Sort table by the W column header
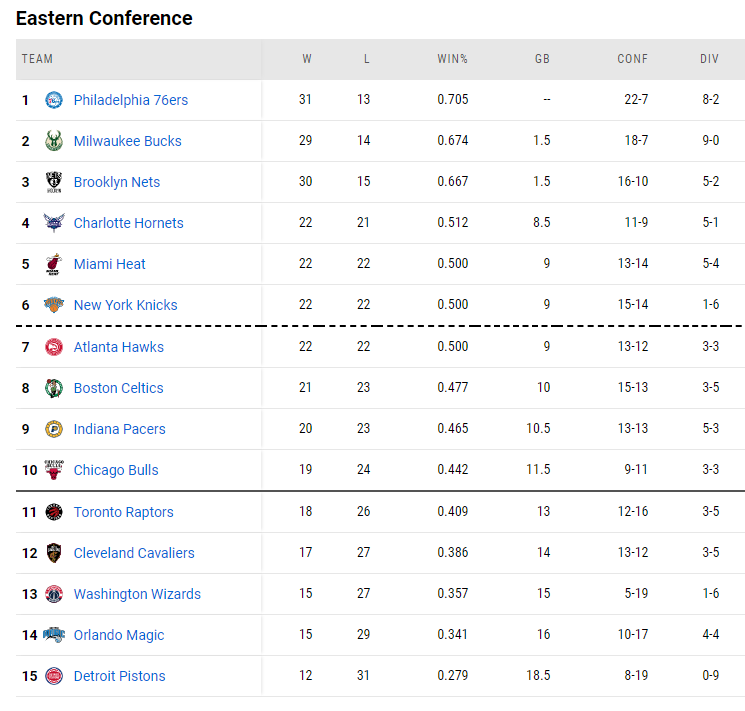745x711 pixels. (307, 59)
